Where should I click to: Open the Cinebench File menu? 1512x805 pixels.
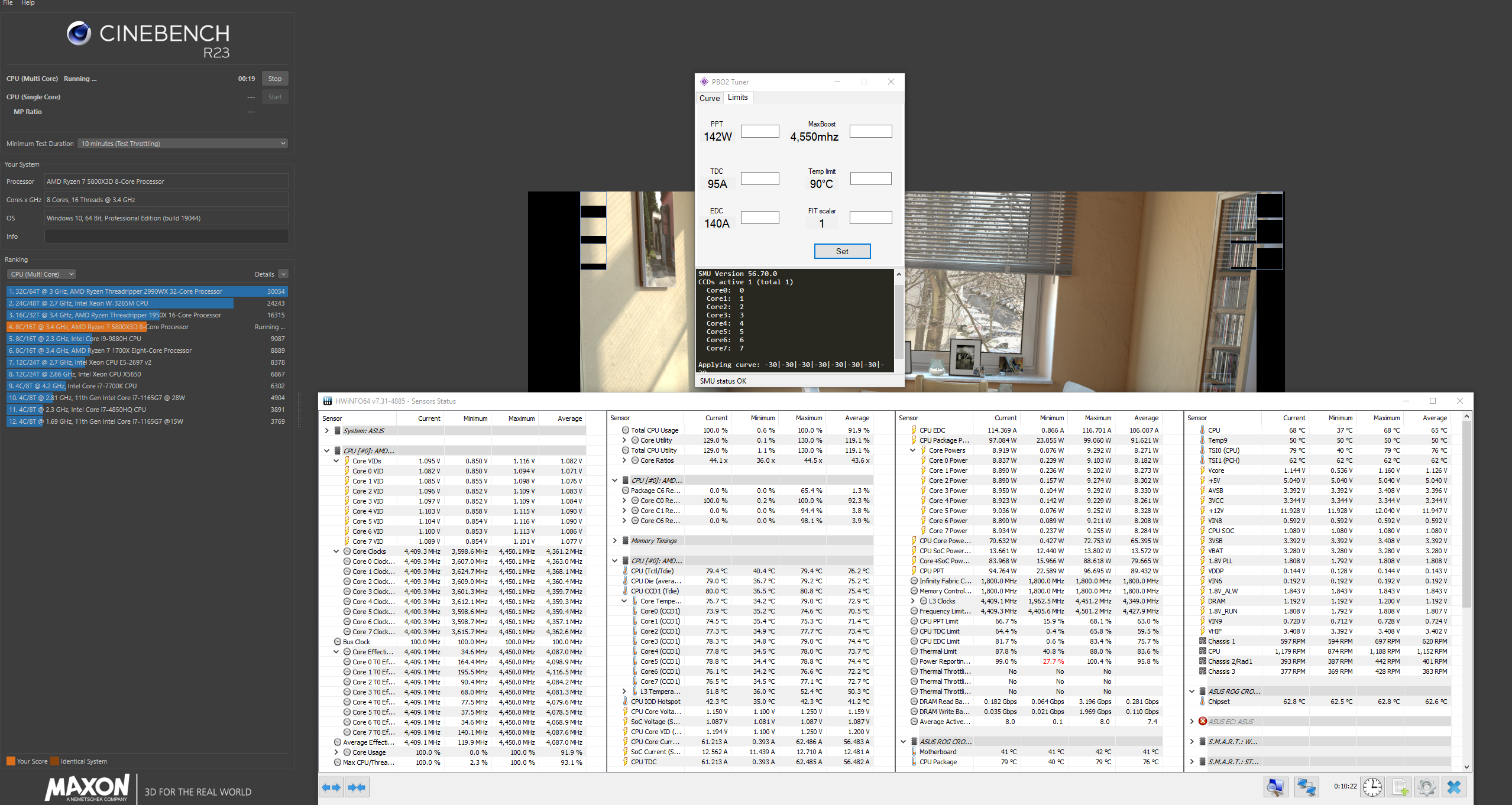click(x=8, y=3)
